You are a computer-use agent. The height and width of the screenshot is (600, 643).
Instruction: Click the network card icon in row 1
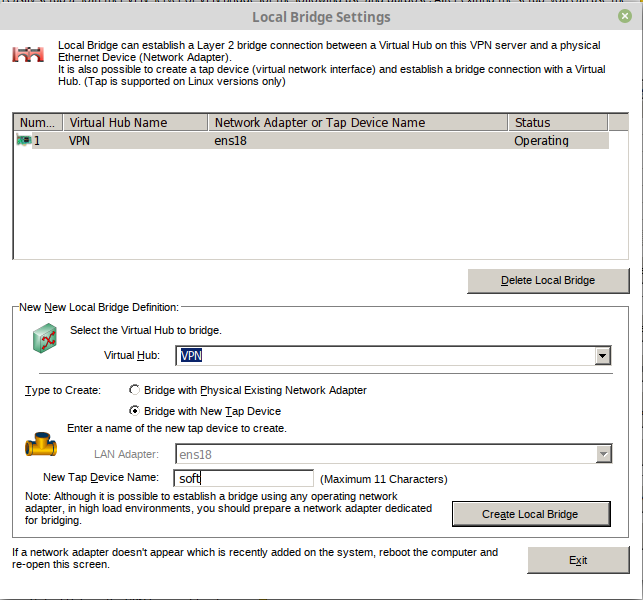tap(24, 140)
